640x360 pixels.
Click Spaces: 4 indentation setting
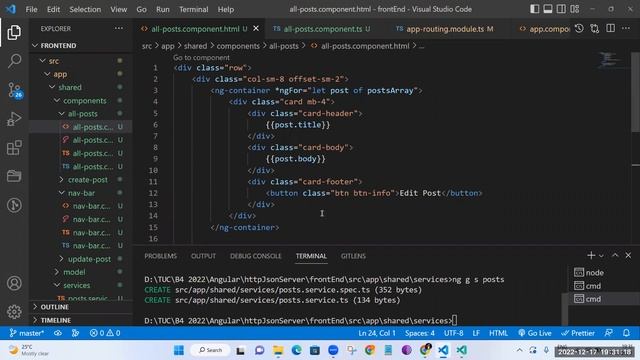point(420,333)
